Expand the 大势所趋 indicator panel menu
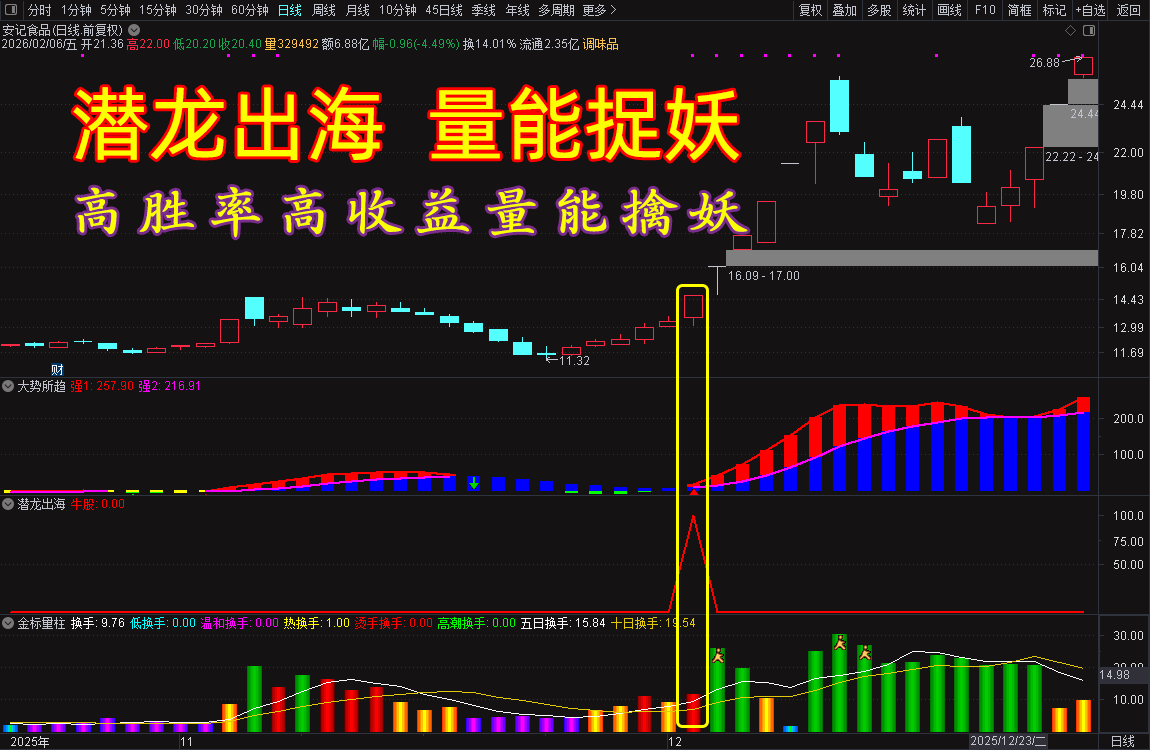This screenshot has width=1150, height=750. [7, 386]
